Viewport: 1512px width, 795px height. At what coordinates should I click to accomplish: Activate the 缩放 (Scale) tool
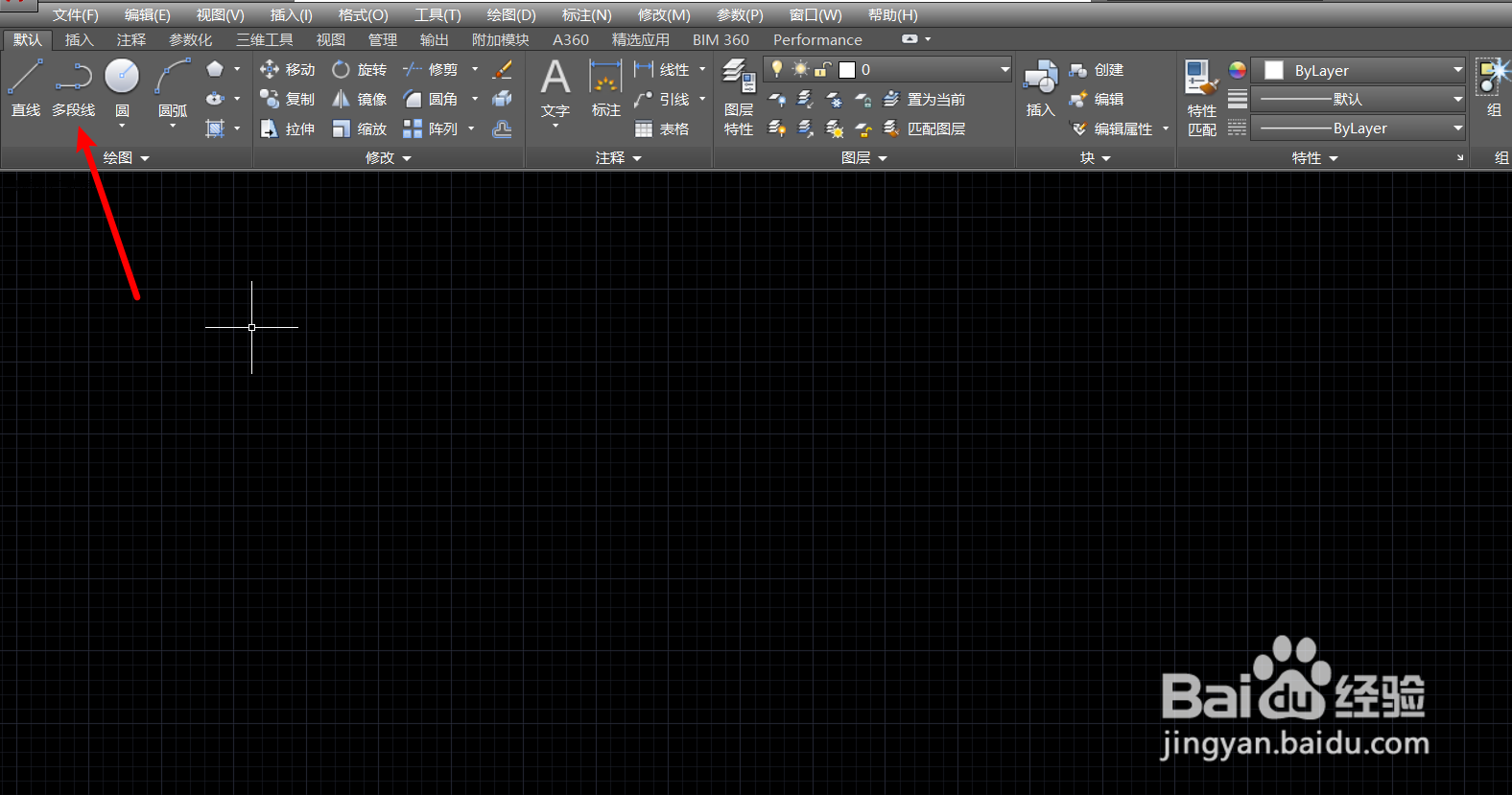[x=359, y=129]
